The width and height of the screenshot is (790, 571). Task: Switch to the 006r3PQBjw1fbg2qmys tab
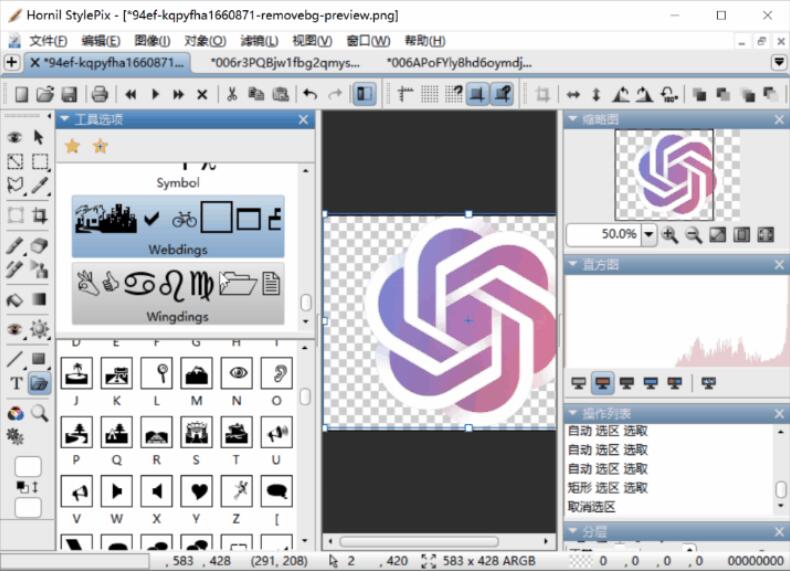pyautogui.click(x=285, y=63)
